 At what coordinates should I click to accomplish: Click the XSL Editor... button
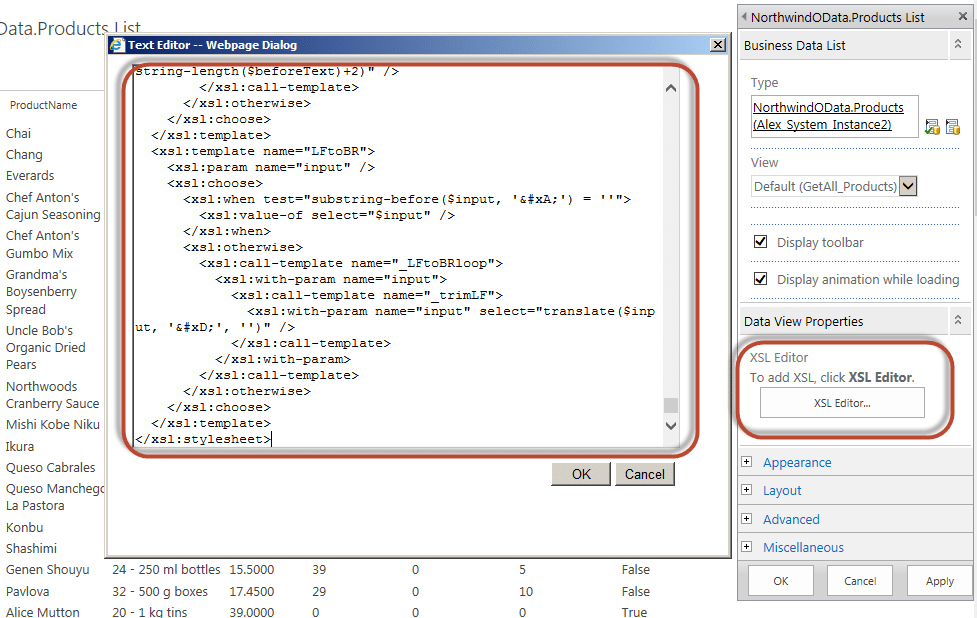(x=842, y=403)
